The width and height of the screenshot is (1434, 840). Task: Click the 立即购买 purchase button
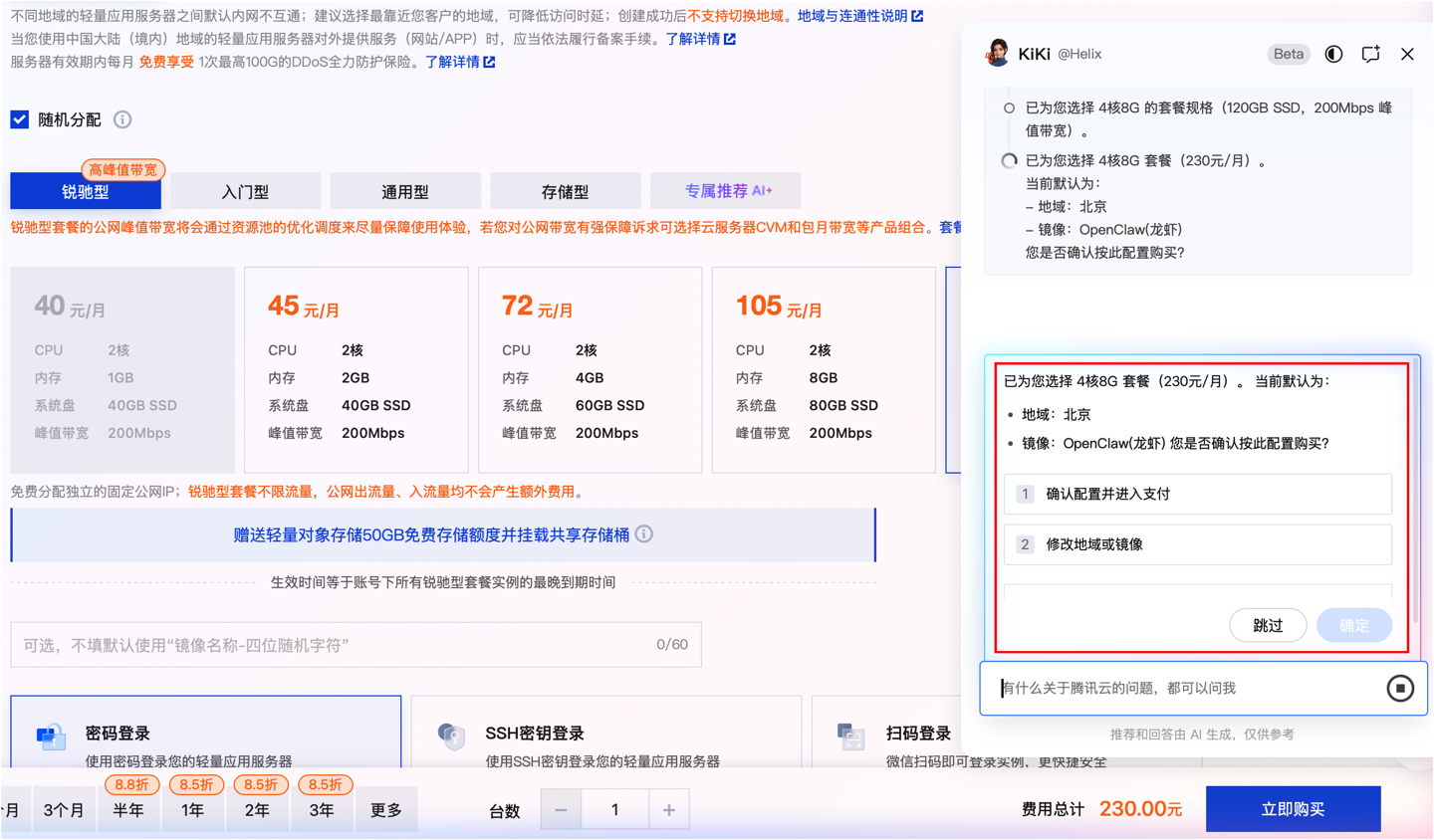point(1292,808)
